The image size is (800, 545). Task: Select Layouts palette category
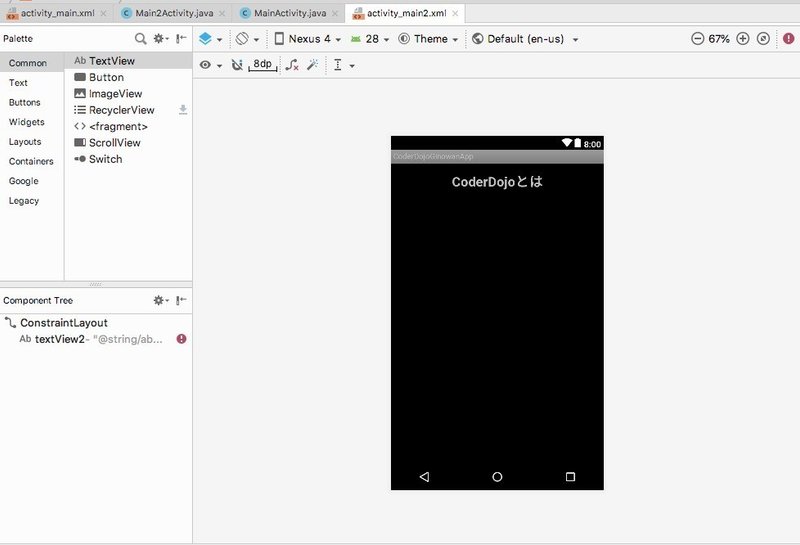pos(32,141)
